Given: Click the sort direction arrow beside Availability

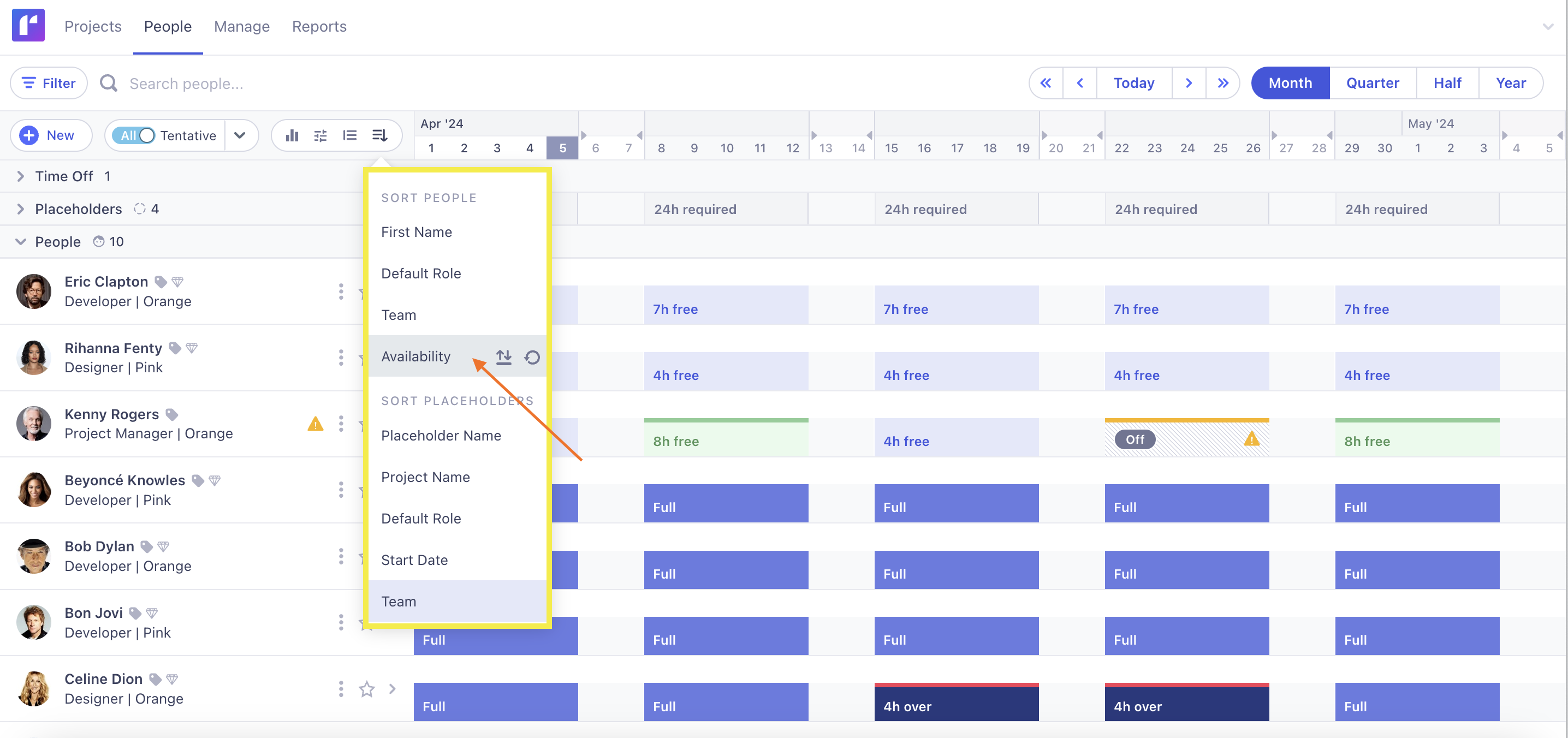Looking at the screenshot, I should 503,357.
